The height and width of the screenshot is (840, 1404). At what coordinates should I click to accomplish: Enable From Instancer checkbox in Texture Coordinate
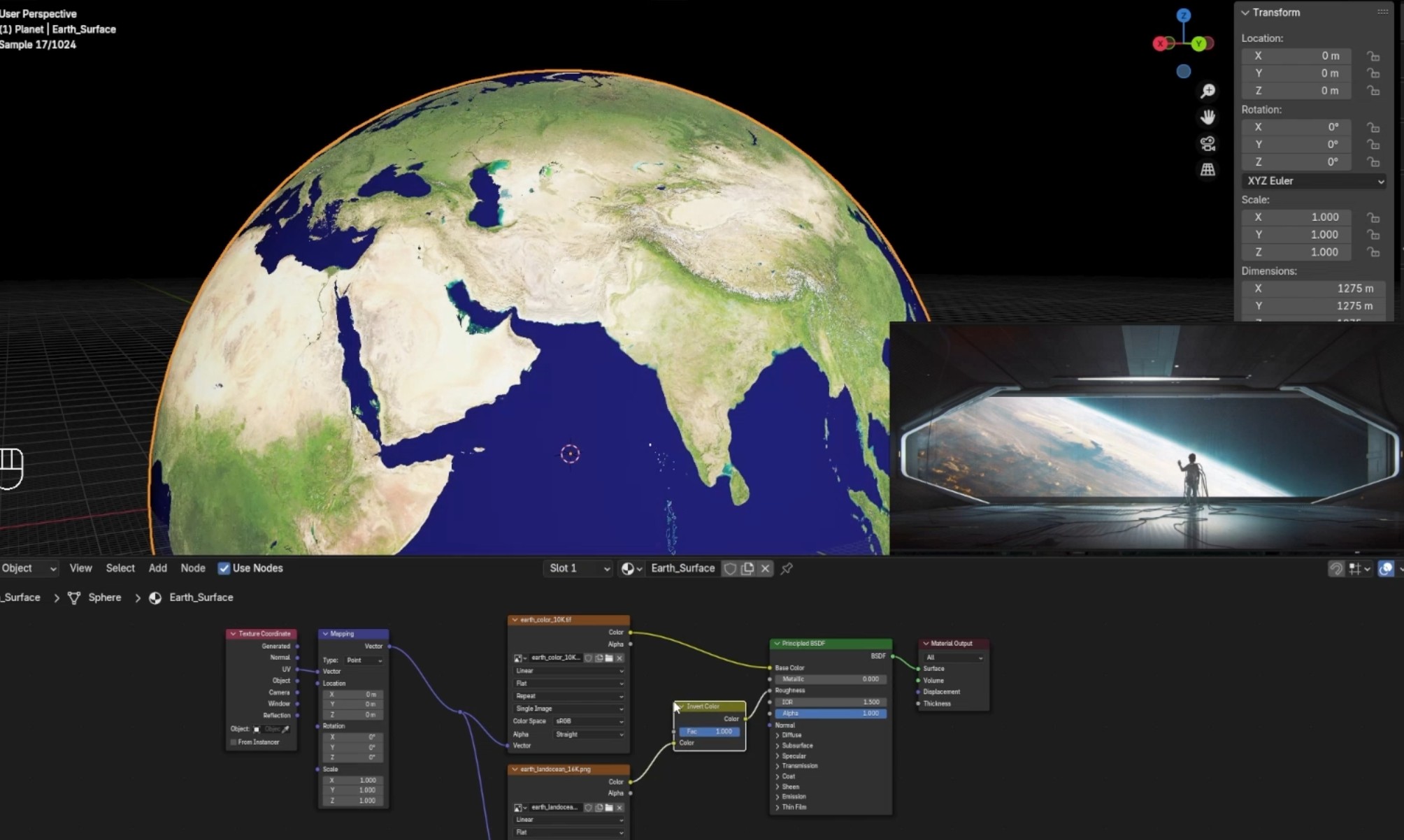click(234, 742)
